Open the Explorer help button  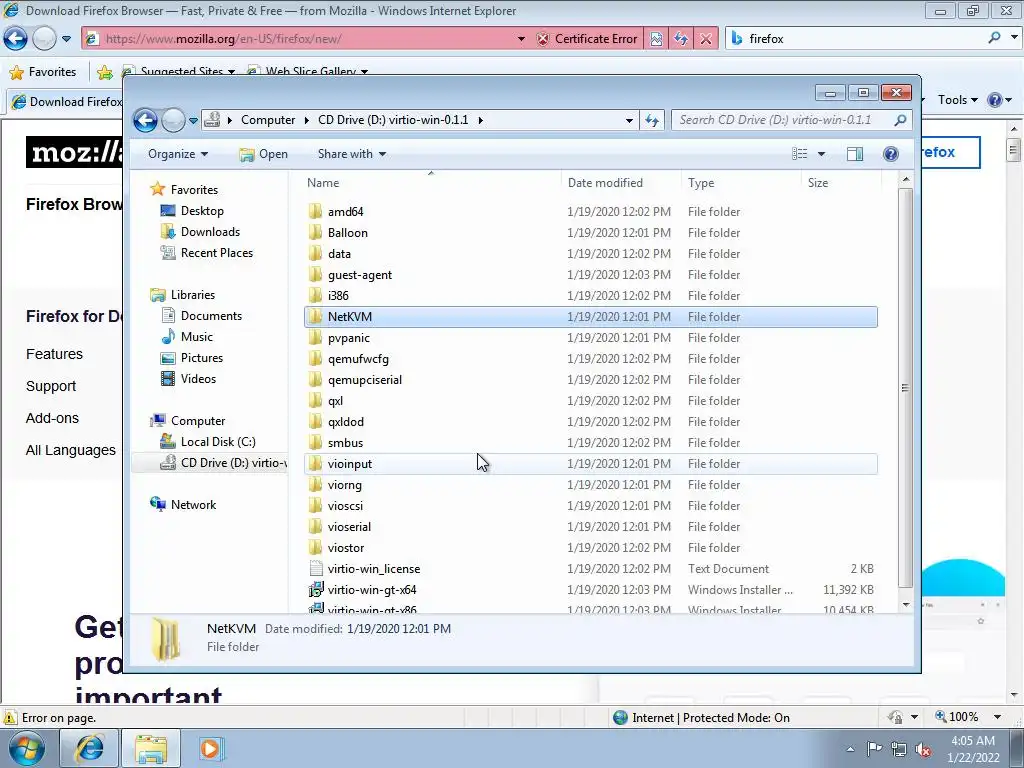coord(890,154)
